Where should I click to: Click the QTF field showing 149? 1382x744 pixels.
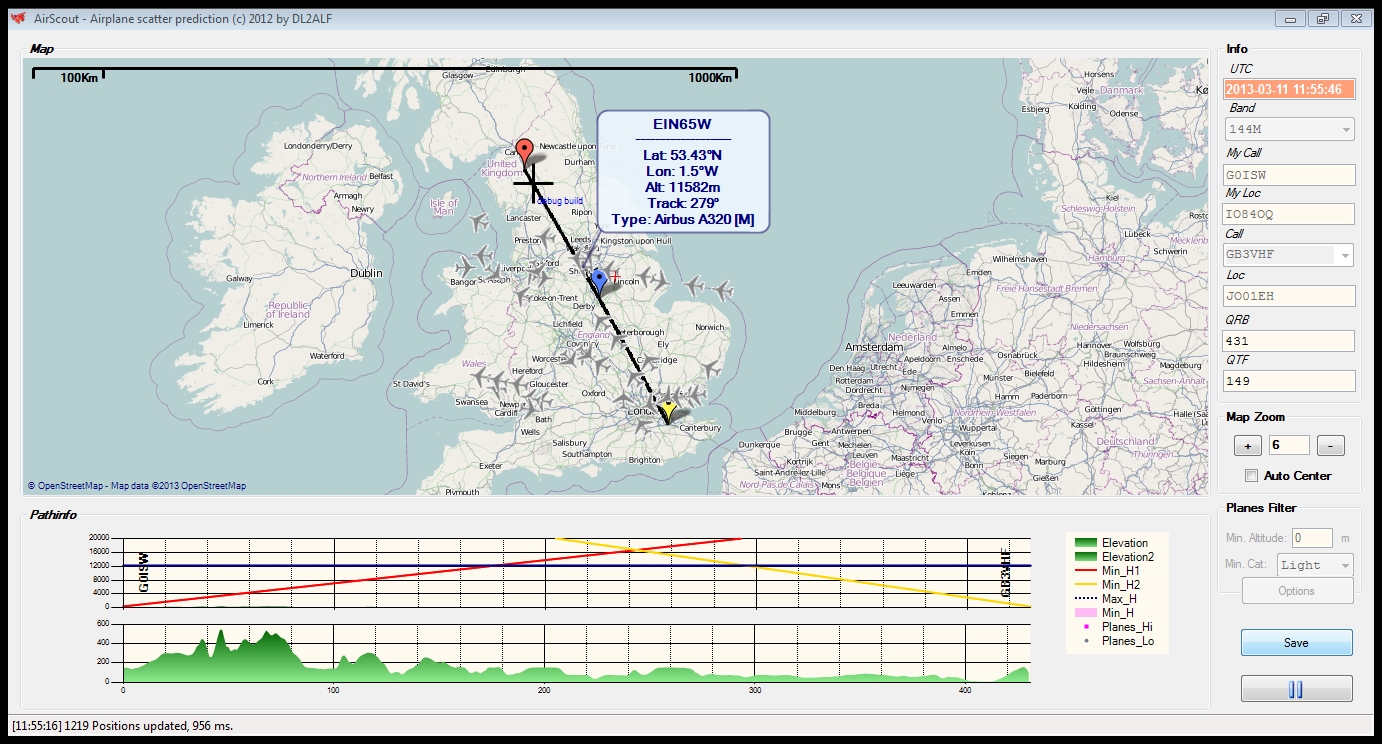coord(1290,381)
